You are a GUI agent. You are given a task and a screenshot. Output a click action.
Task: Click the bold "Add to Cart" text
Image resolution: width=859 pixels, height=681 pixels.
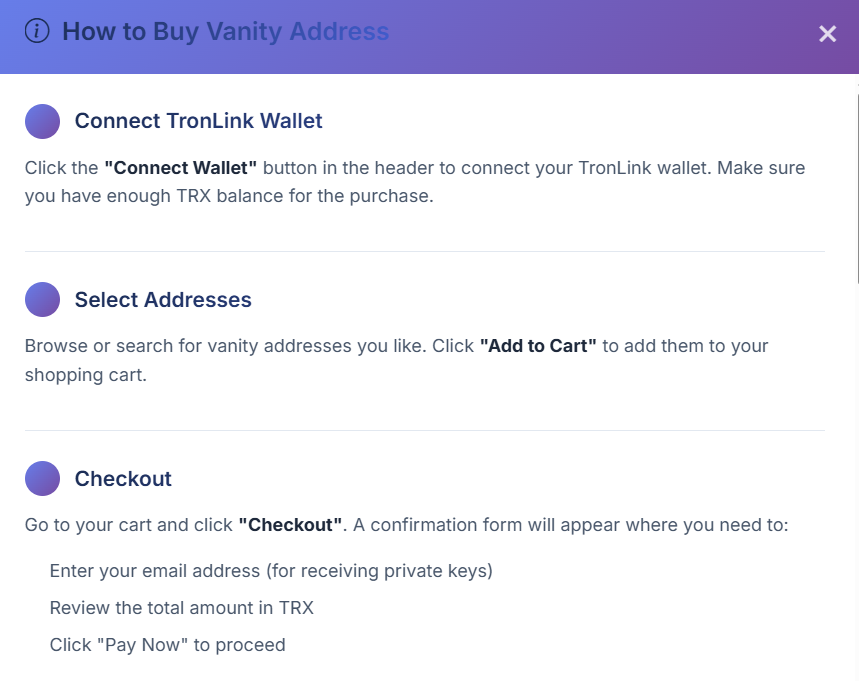[x=538, y=346]
